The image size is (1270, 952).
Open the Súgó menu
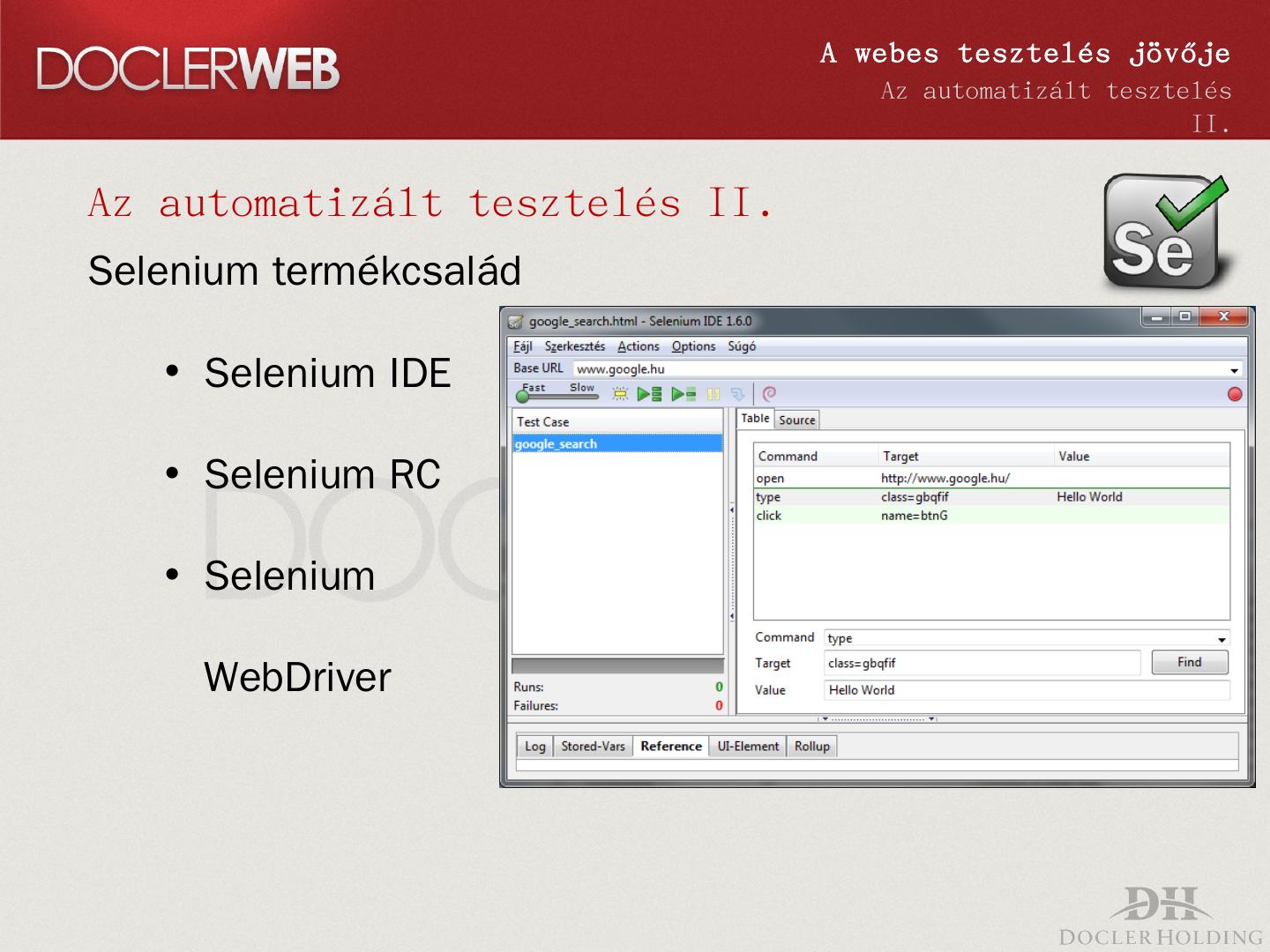[x=742, y=346]
